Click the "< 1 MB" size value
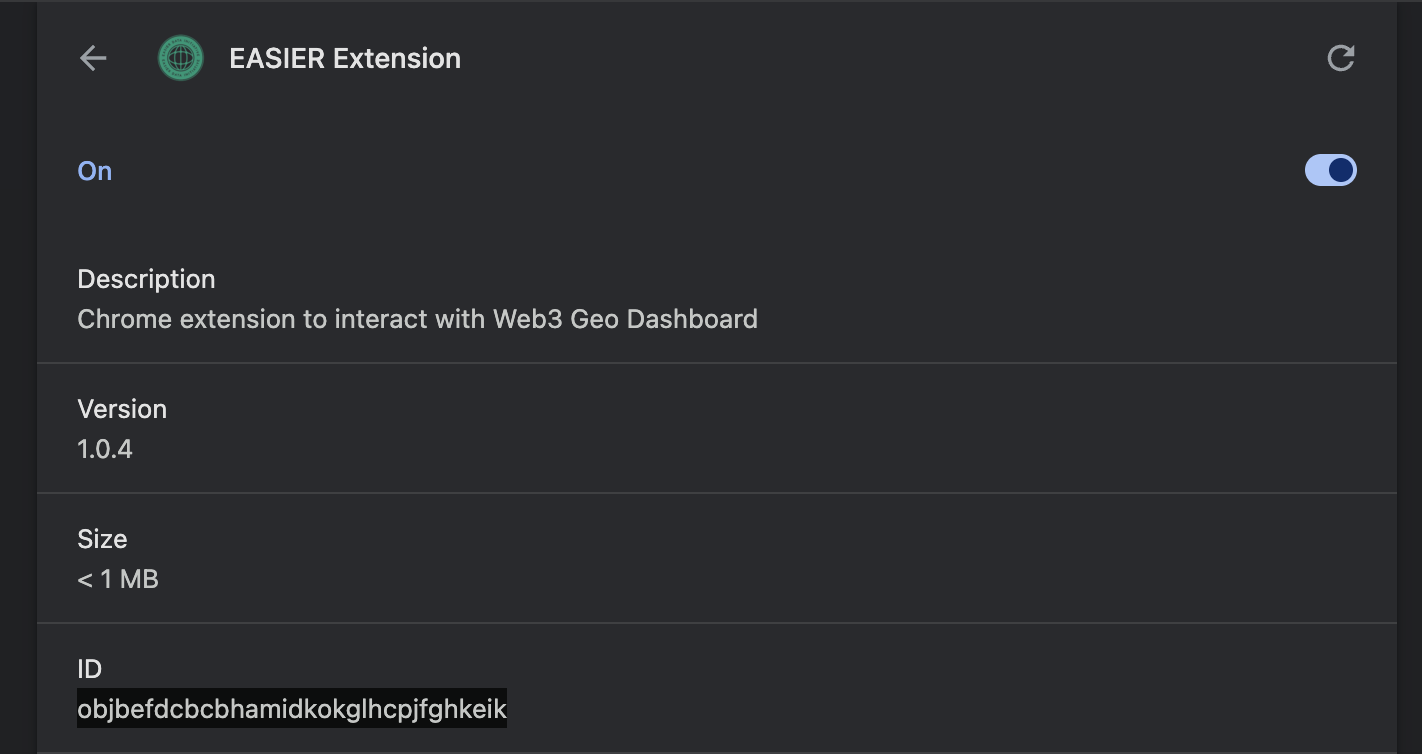The height and width of the screenshot is (754, 1422). (x=118, y=579)
